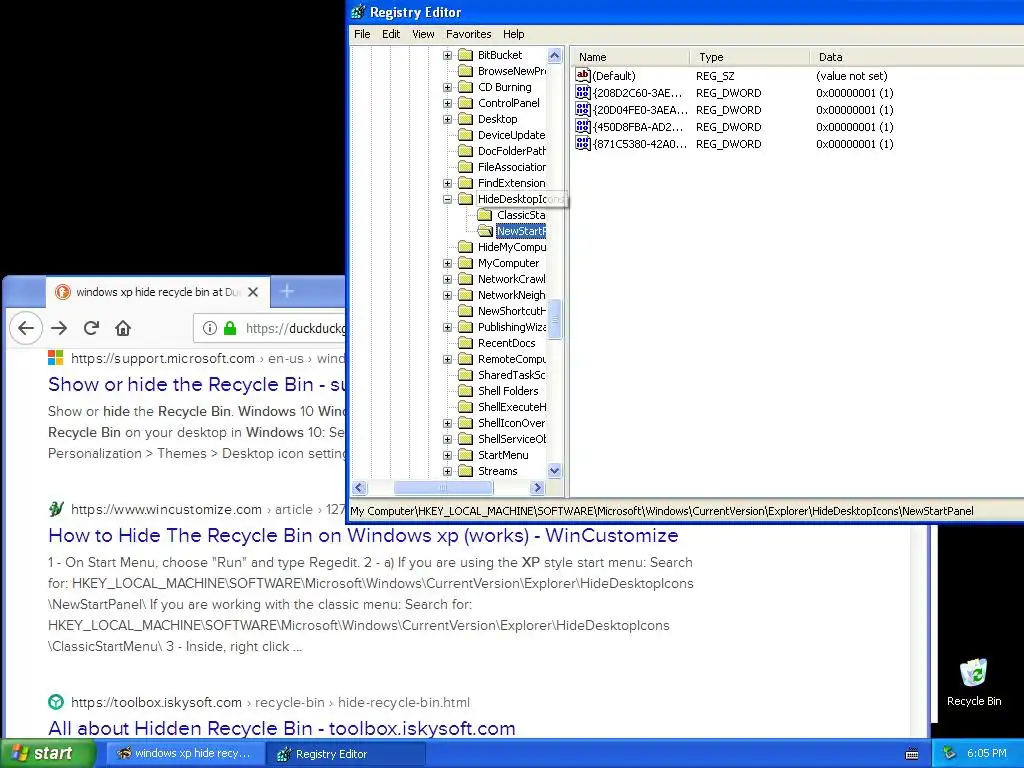1024x768 pixels.
Task: Click the tree pane horizontal scrollbar thumb
Action: pyautogui.click(x=443, y=488)
